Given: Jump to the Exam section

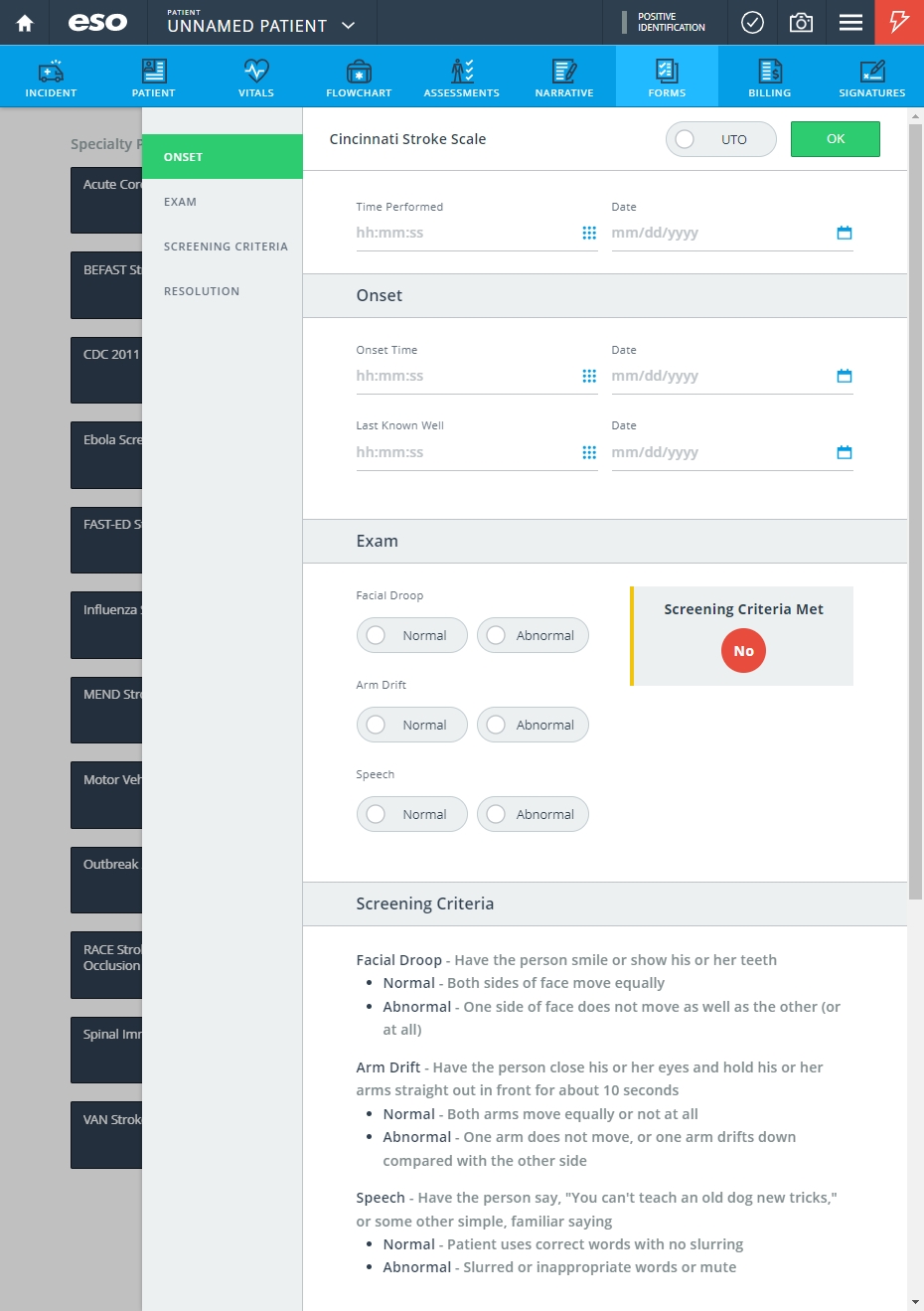Looking at the screenshot, I should (x=223, y=202).
